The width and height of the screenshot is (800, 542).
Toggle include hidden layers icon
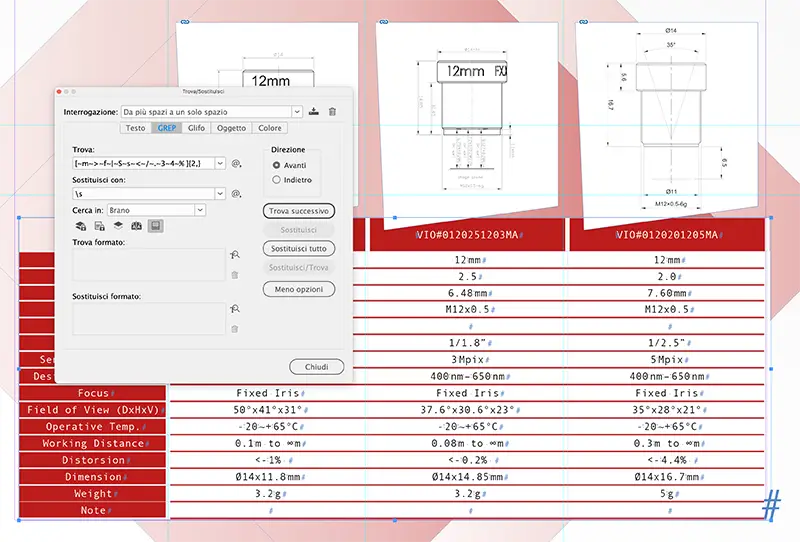pos(117,226)
